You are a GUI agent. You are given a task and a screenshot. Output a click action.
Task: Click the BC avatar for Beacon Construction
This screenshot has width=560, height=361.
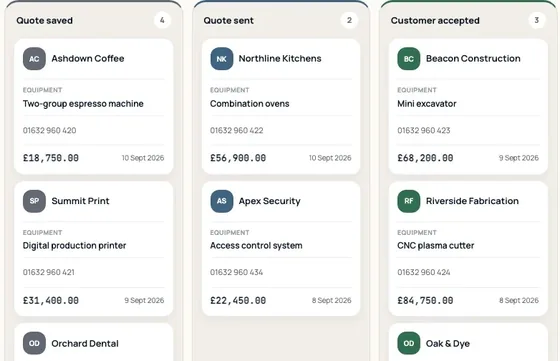(x=409, y=59)
